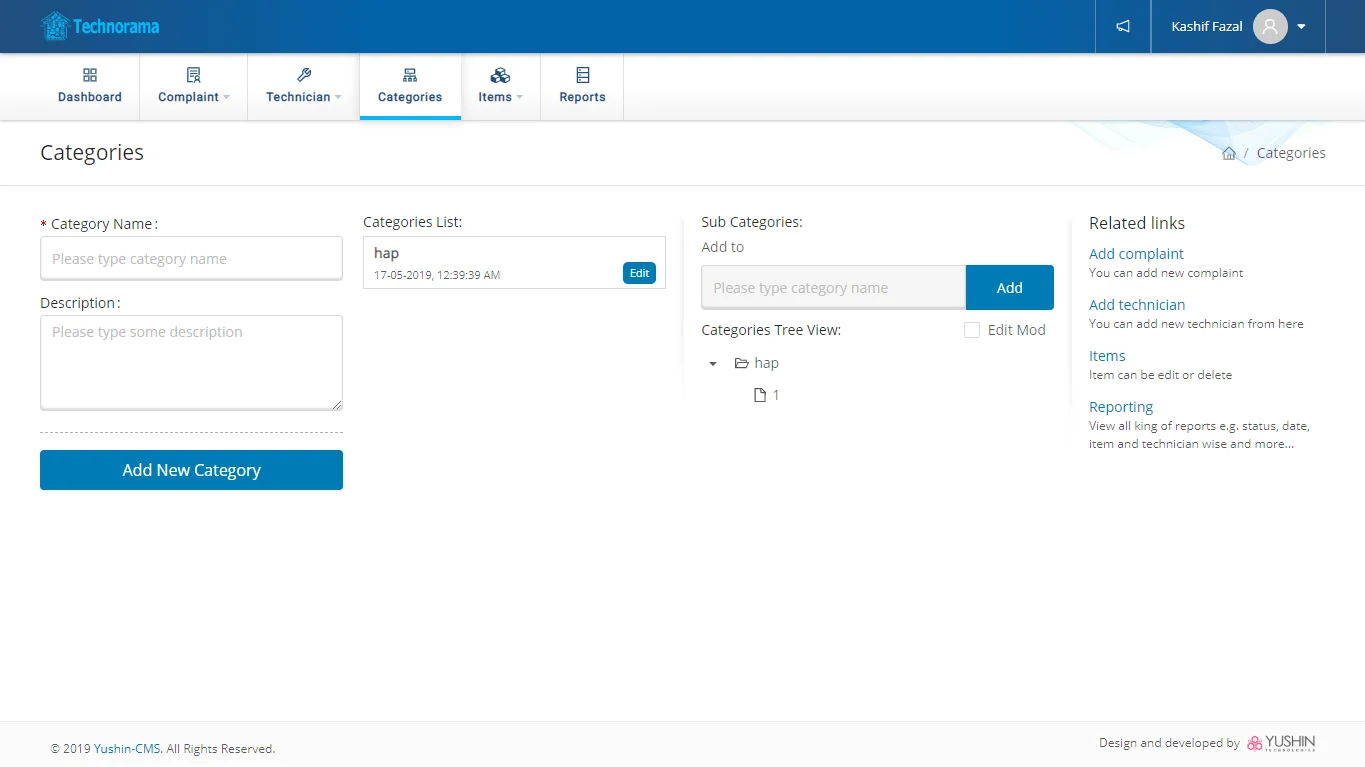This screenshot has width=1365, height=767.
Task: Click the Category Name input field
Action: (x=191, y=259)
